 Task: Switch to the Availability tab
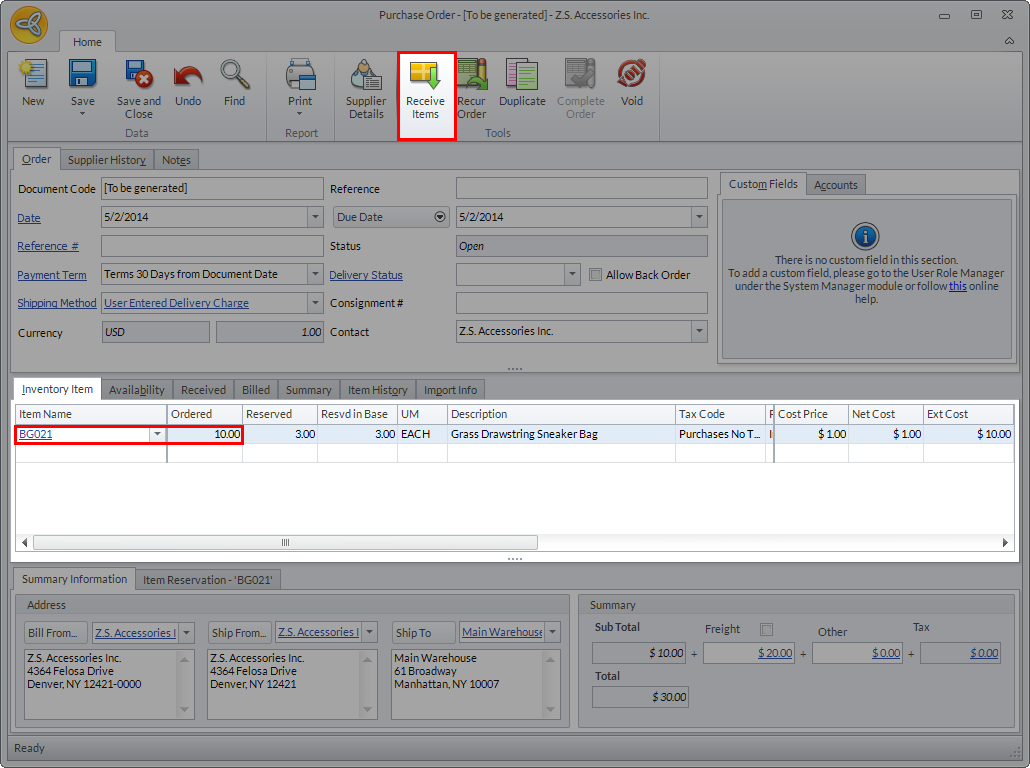coord(137,390)
